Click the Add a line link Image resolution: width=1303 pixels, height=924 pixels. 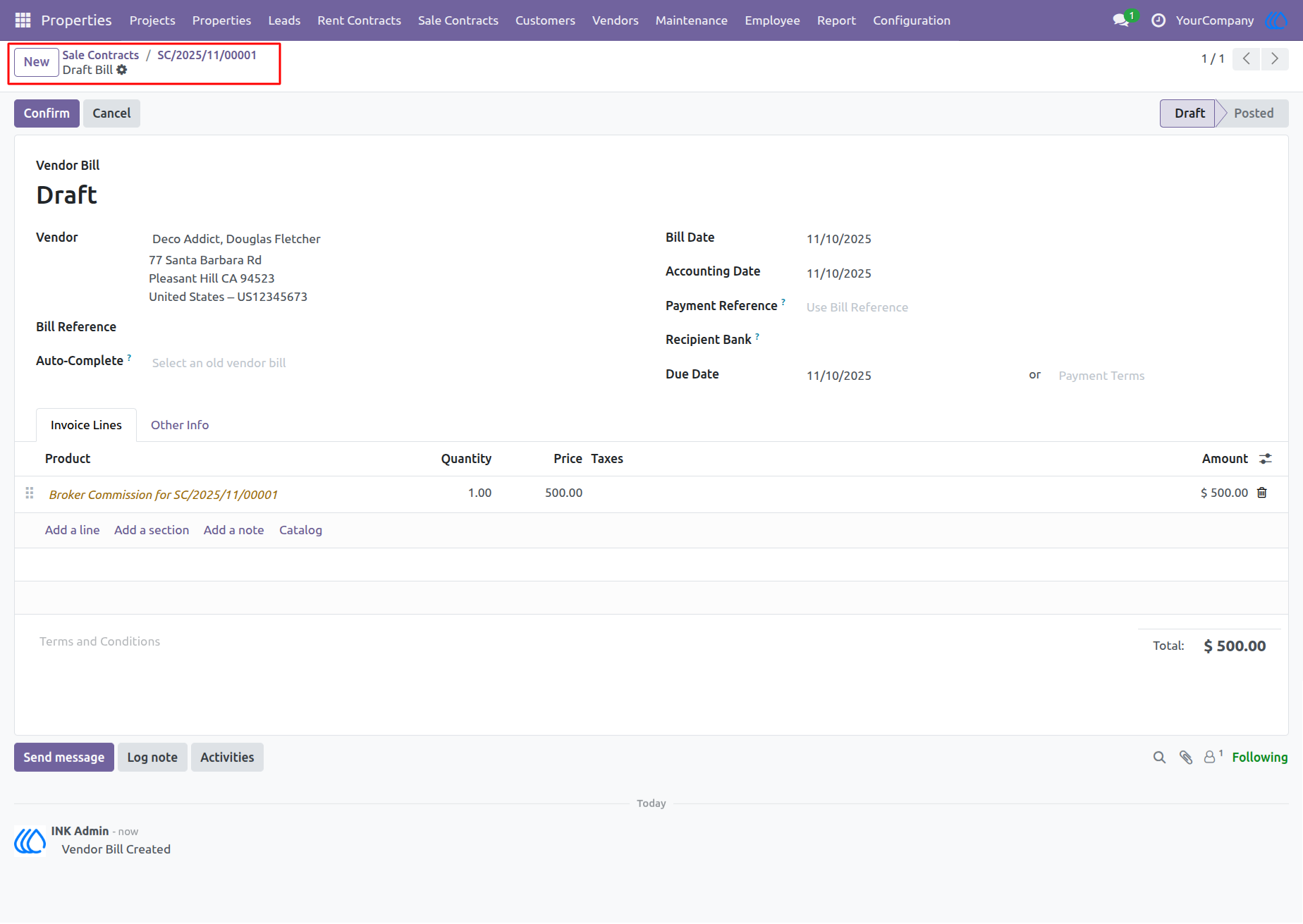click(x=72, y=530)
